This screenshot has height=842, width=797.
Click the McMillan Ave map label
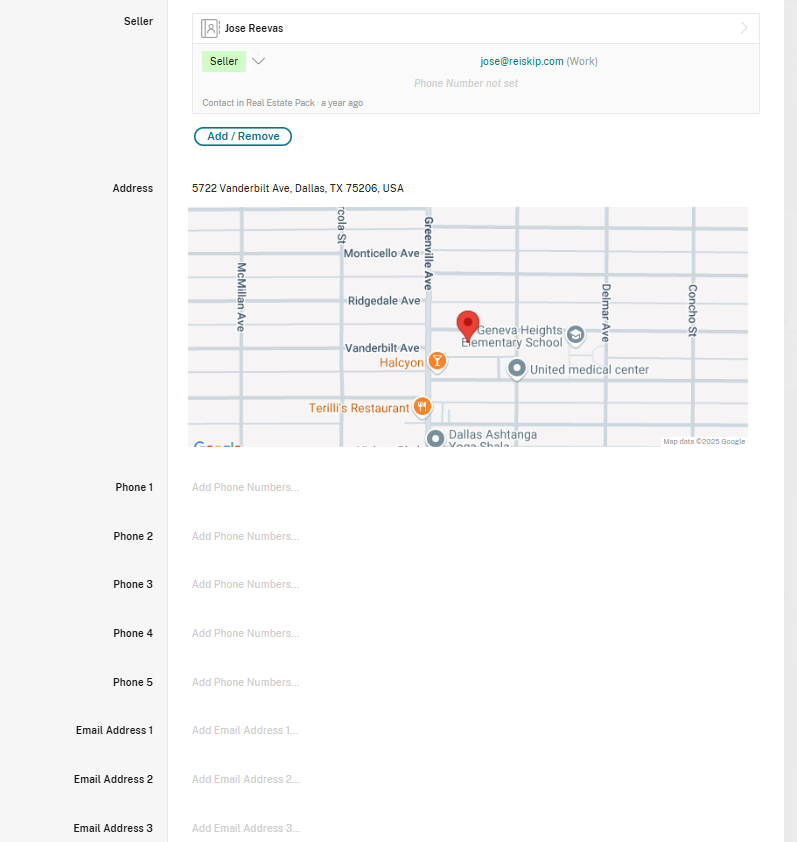[241, 297]
